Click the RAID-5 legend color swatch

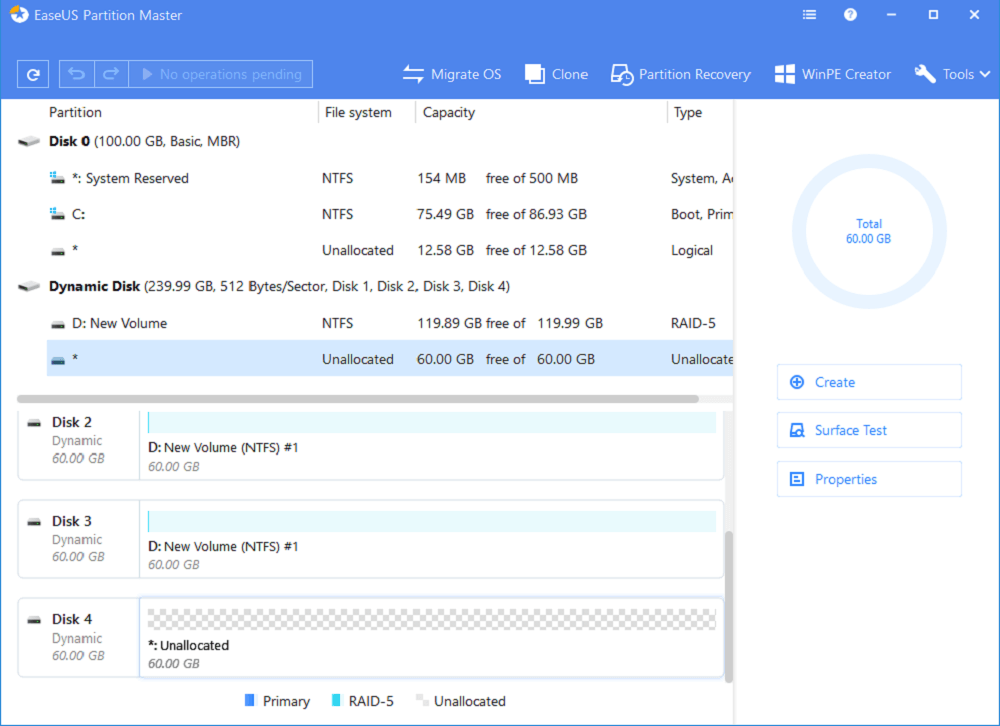pyautogui.click(x=336, y=700)
